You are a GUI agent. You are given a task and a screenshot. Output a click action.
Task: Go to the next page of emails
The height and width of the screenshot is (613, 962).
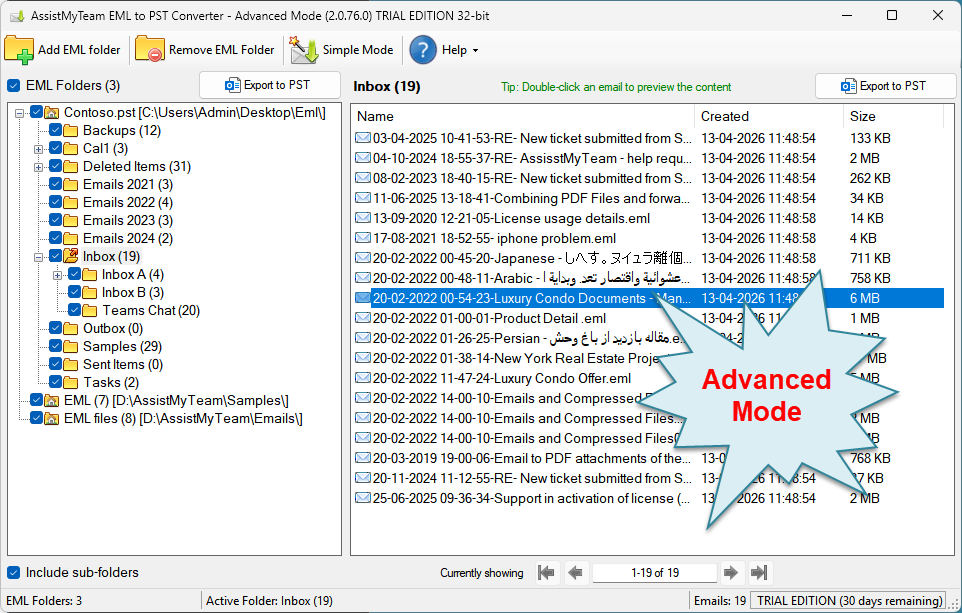click(x=731, y=573)
